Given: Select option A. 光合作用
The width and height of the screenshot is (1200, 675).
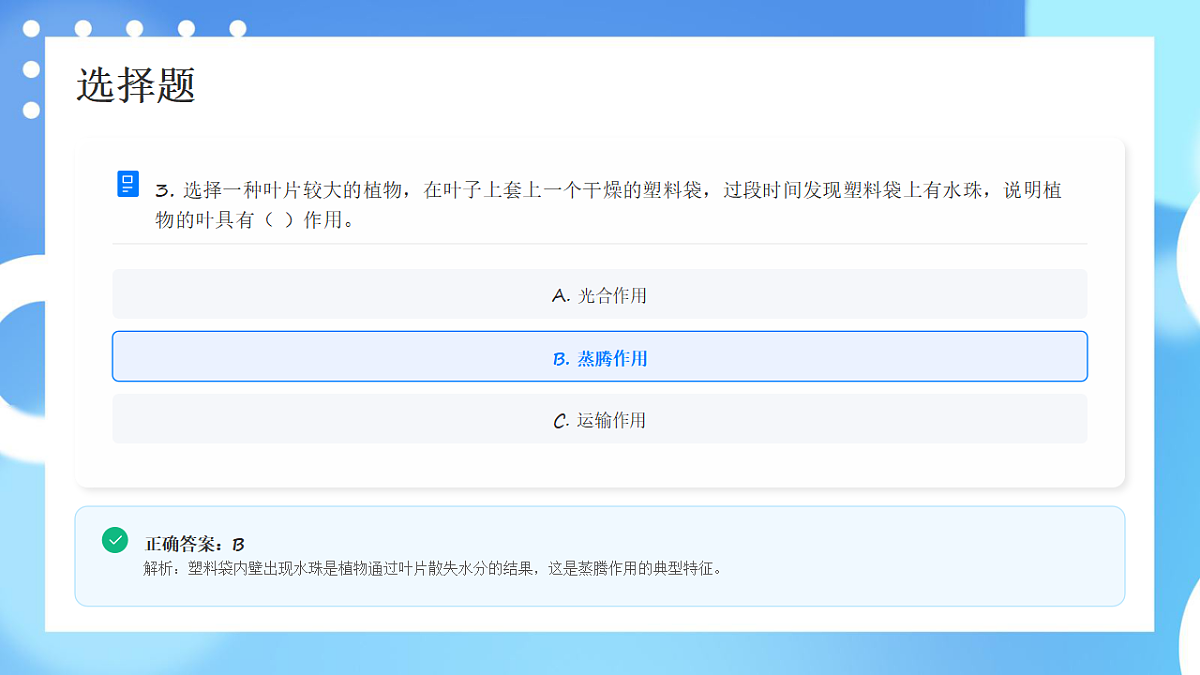Looking at the screenshot, I should click(599, 294).
